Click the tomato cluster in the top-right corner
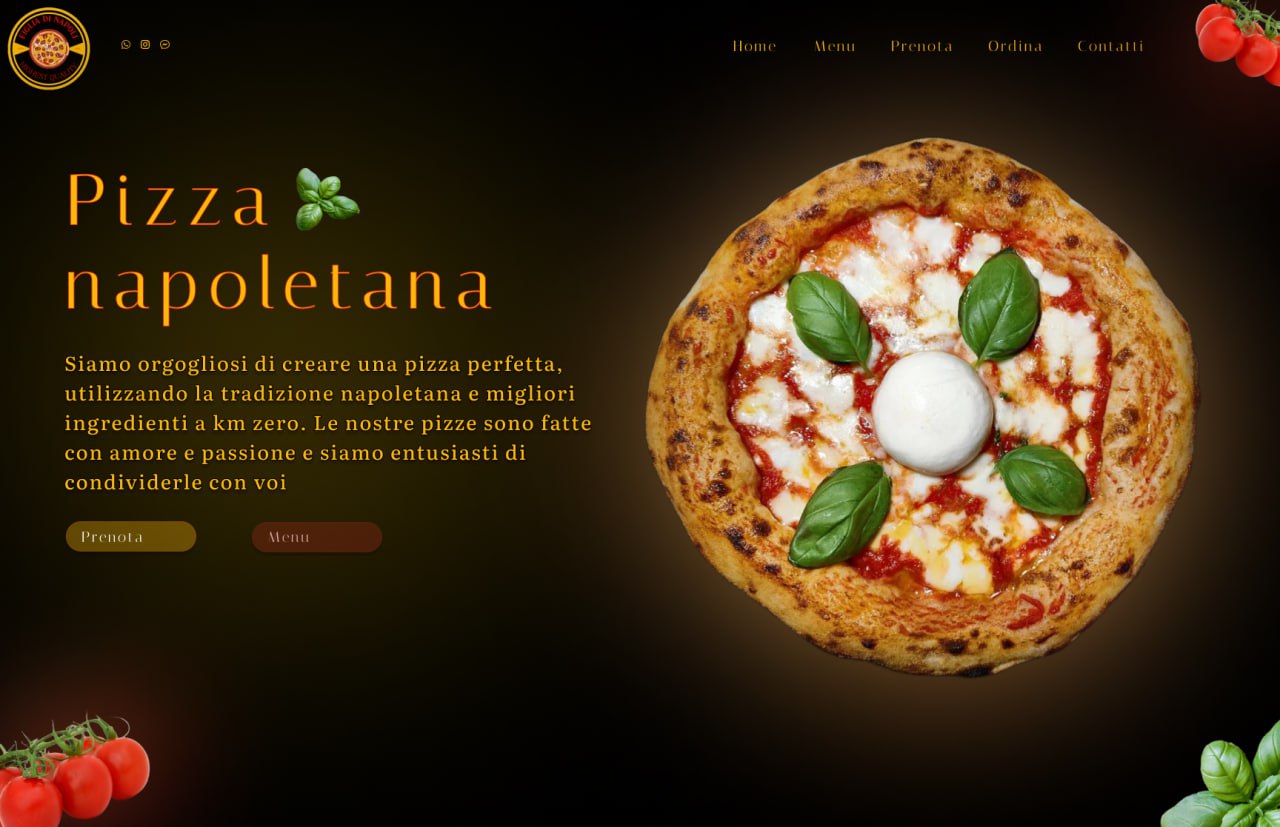Image resolution: width=1280 pixels, height=827 pixels. [x=1239, y=40]
